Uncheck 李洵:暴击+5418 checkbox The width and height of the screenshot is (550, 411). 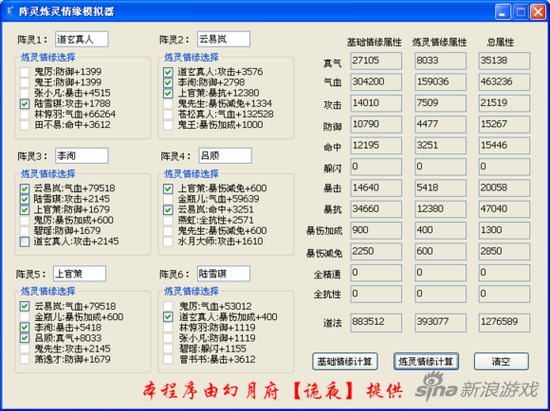pyautogui.click(x=25, y=328)
